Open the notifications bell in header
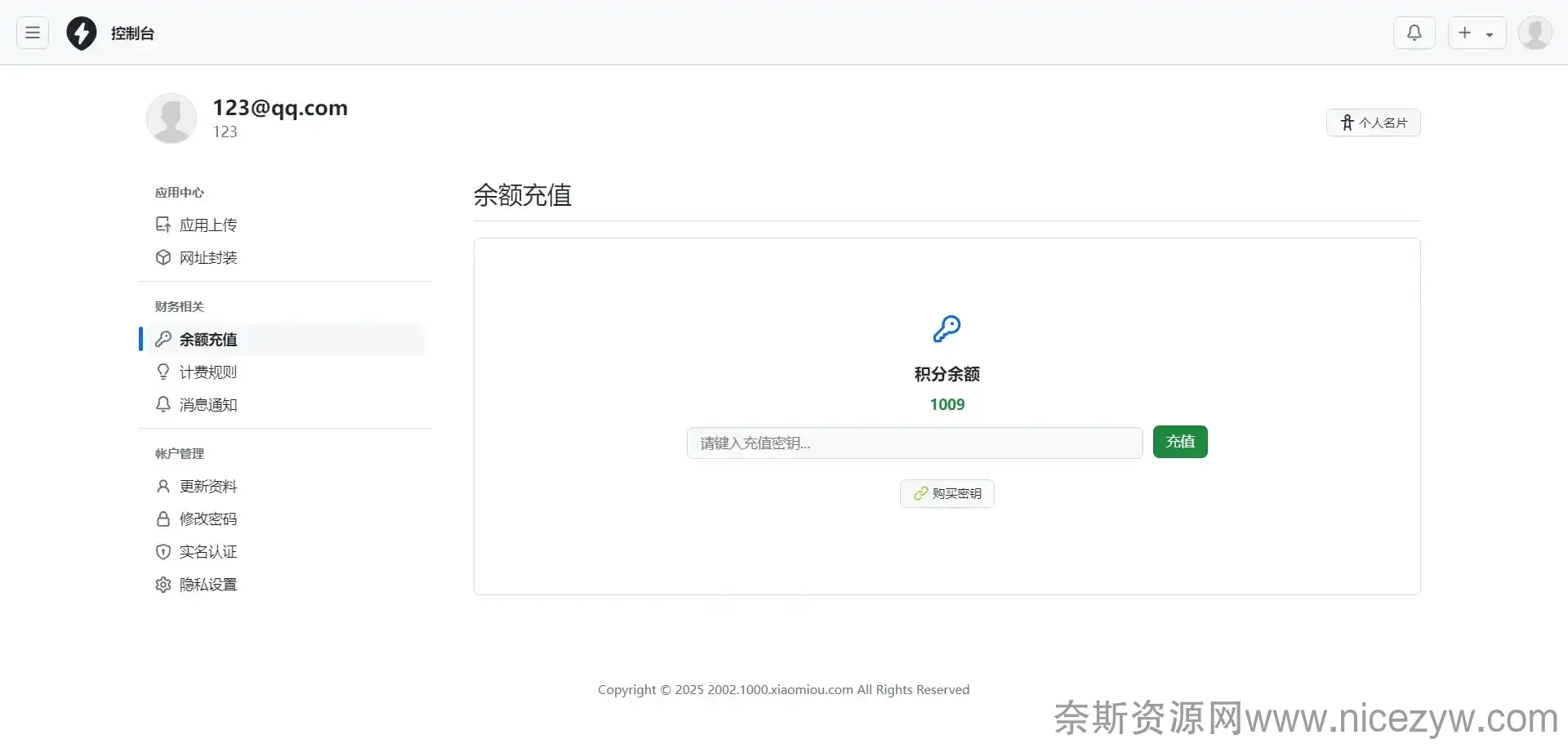The image size is (1568, 748). 1414,33
